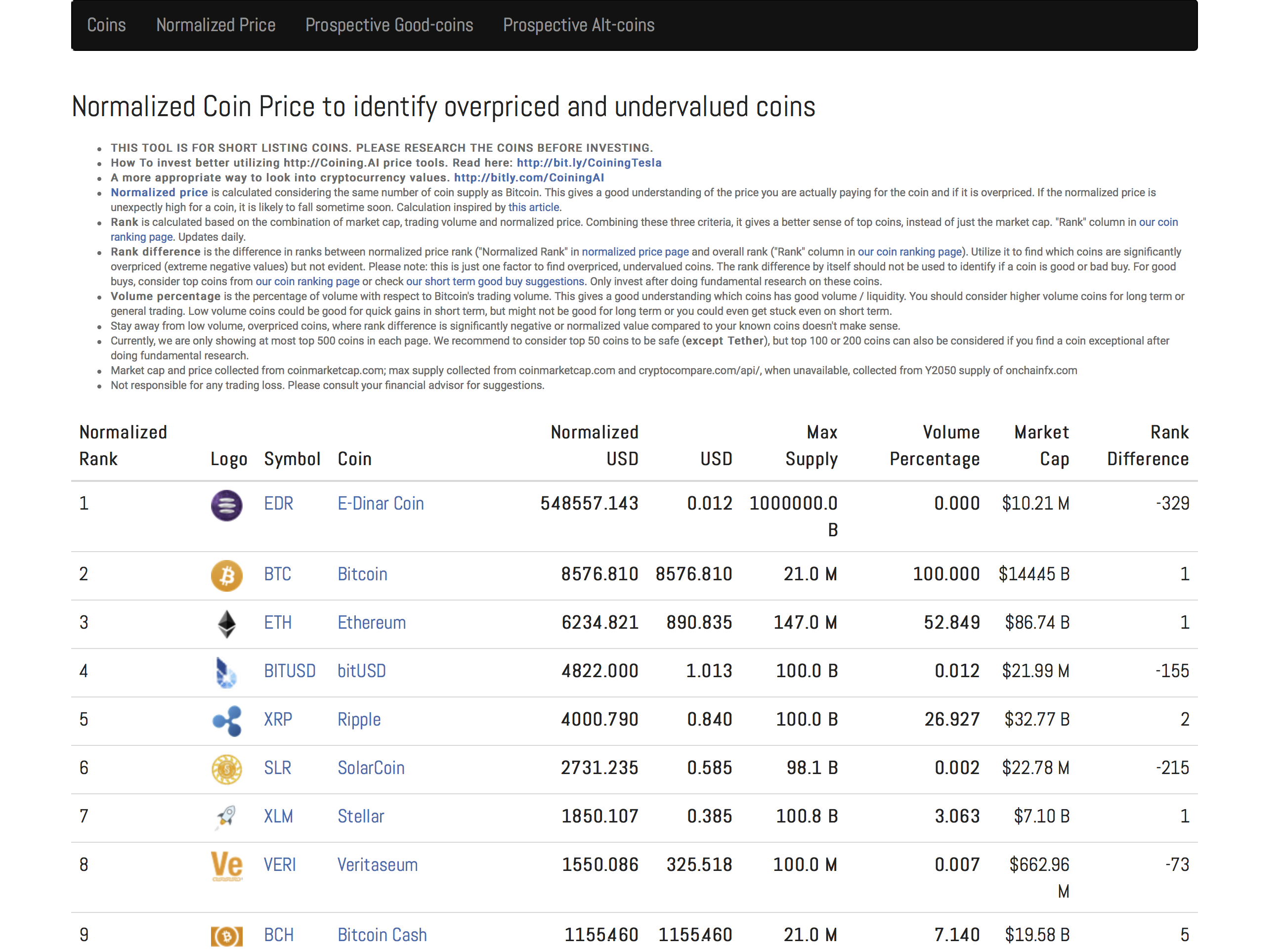Screen dimensions: 1282x952
Task: Open Prospective Good-coins page
Action: click(x=389, y=25)
